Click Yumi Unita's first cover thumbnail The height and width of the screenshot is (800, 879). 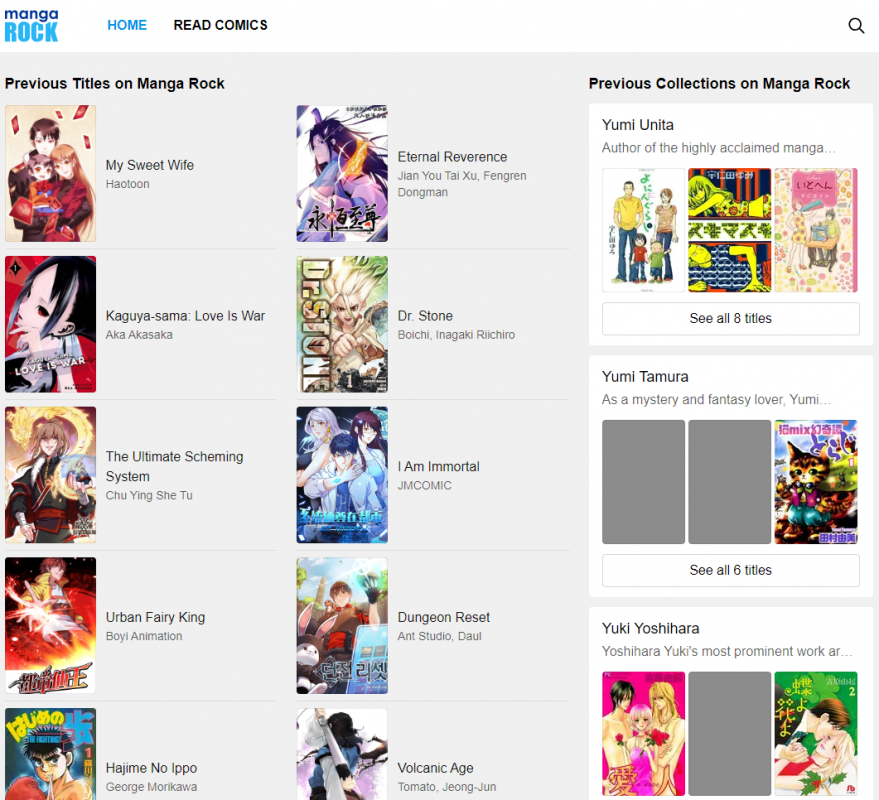644,230
